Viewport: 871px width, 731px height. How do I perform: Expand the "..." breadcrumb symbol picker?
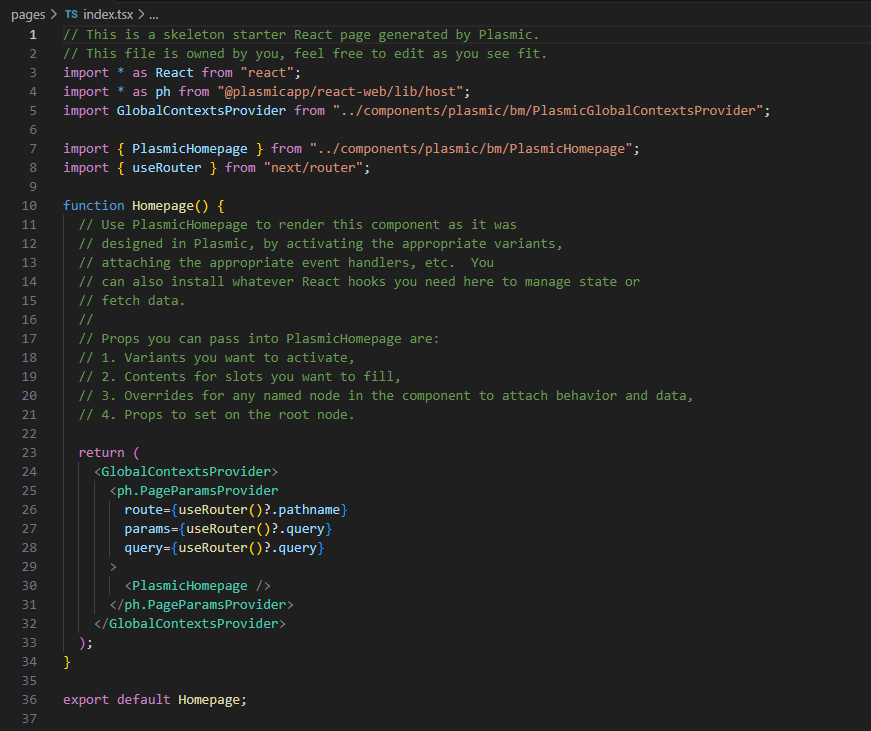154,15
